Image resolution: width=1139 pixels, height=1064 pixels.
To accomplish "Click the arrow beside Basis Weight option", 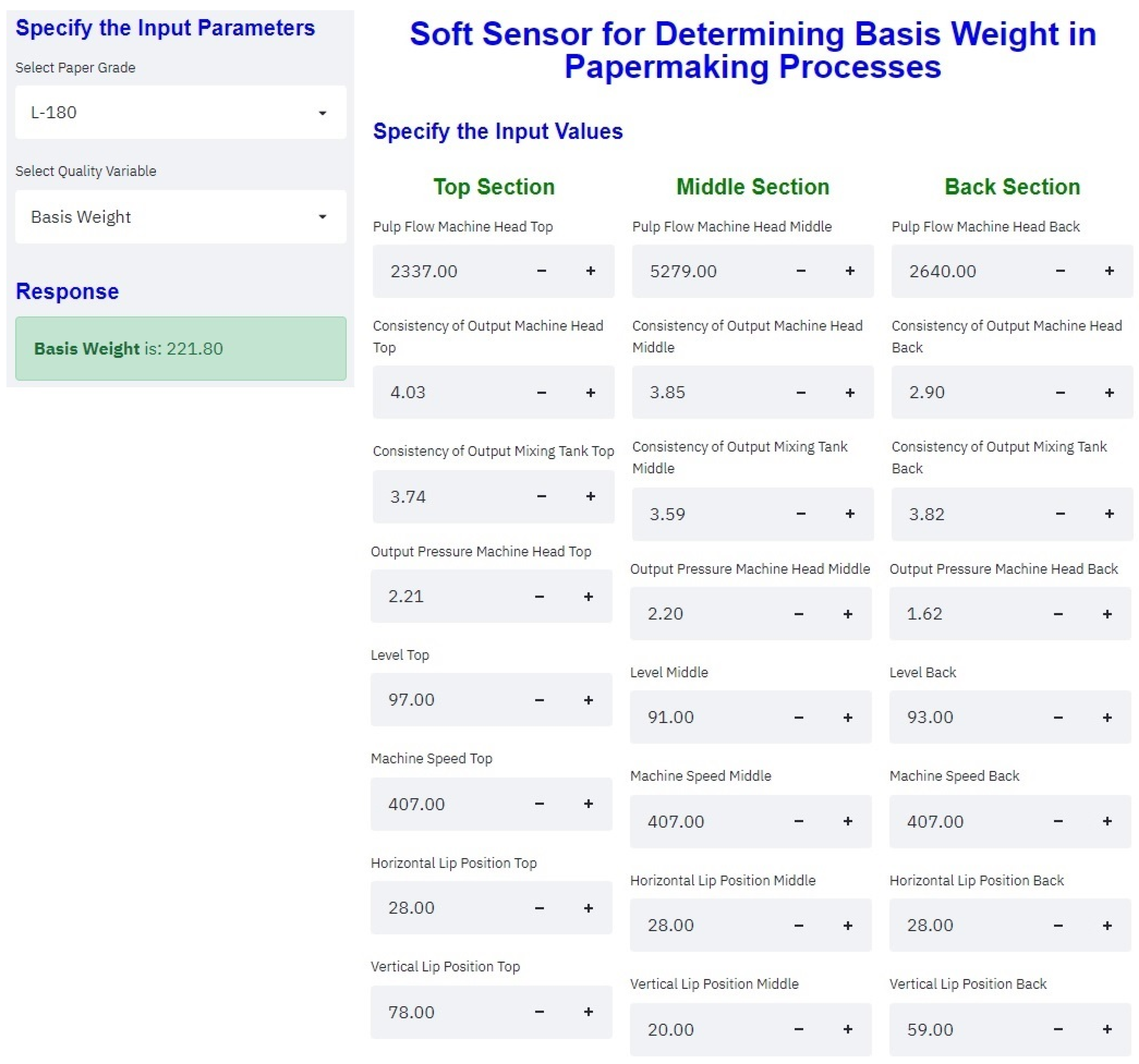I will point(322,217).
